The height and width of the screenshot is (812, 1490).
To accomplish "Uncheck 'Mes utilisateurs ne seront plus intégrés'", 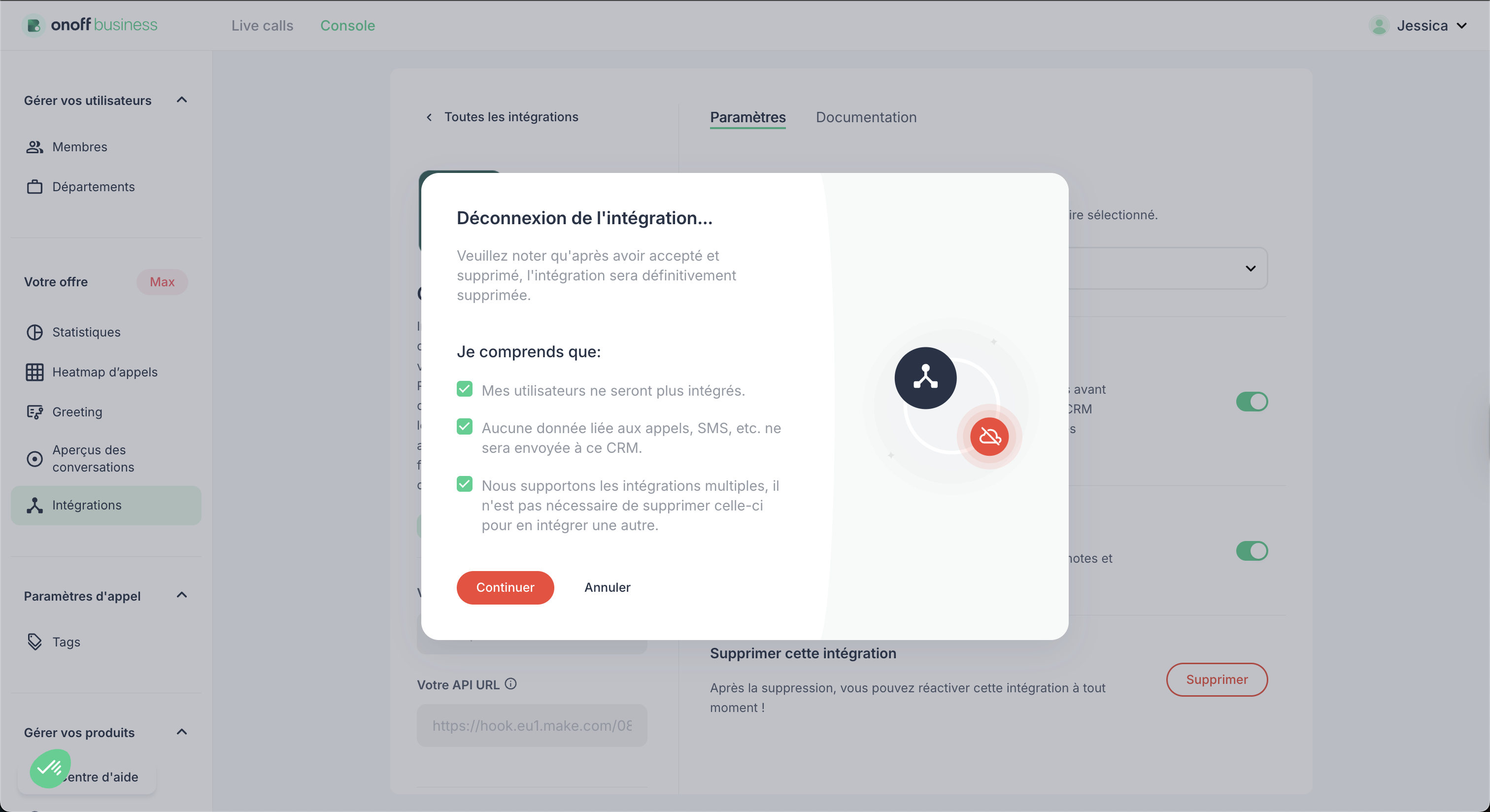I will point(465,389).
